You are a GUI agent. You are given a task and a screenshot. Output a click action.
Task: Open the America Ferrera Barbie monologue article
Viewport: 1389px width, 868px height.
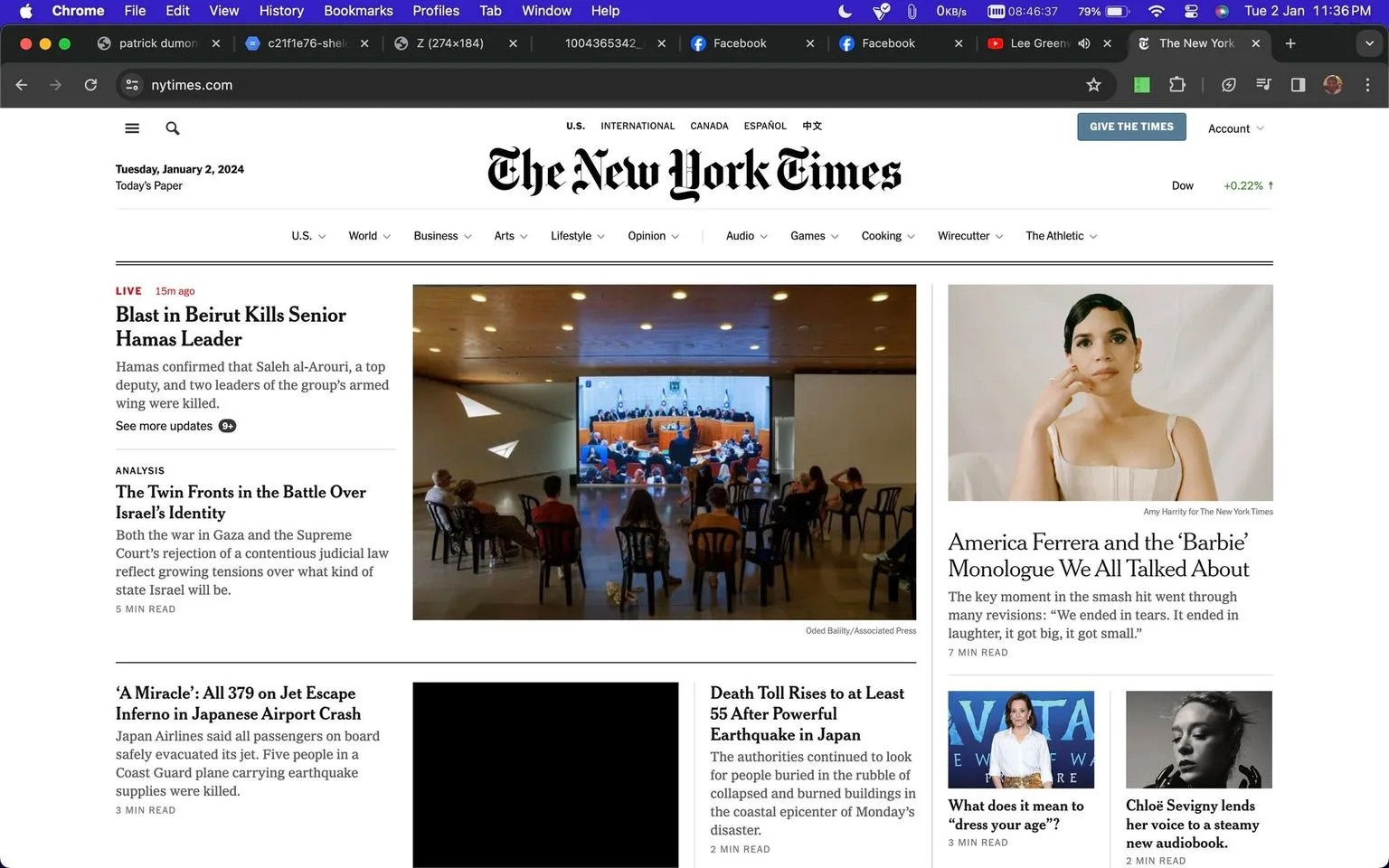click(1099, 555)
